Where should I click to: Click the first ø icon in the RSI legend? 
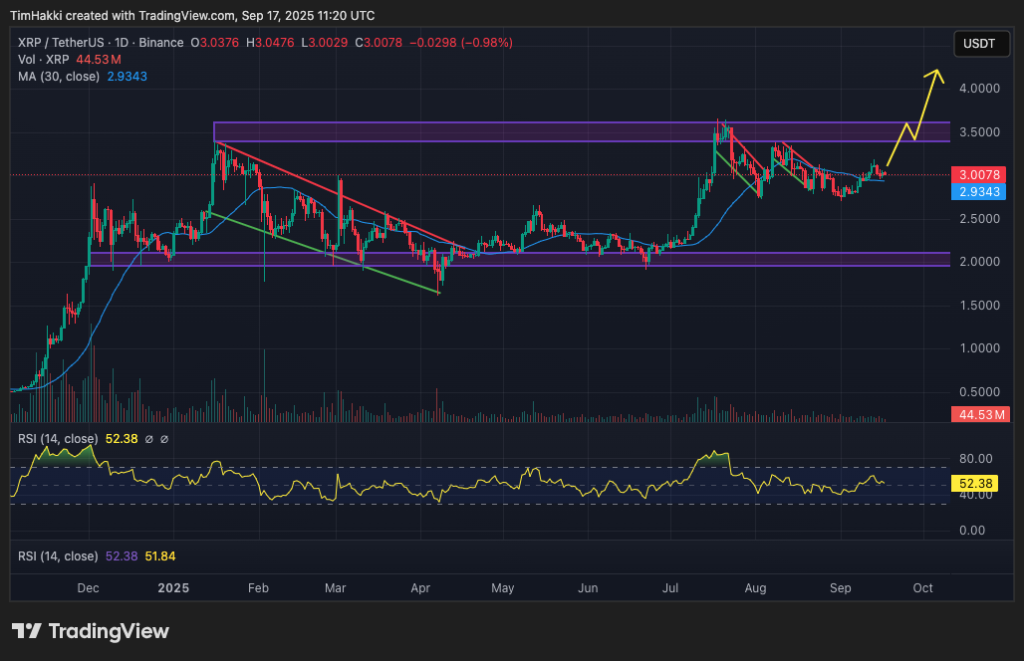148,440
